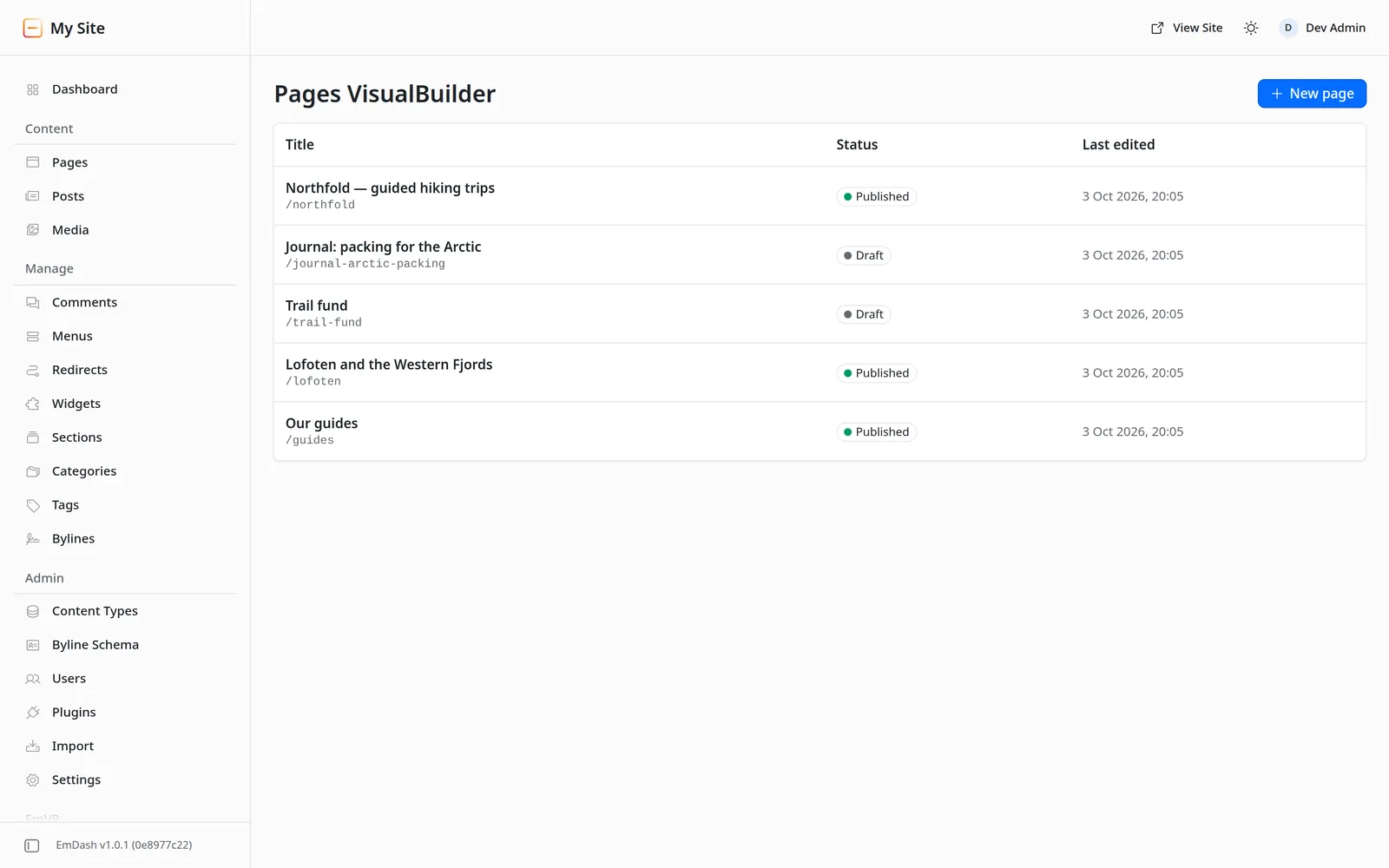
Task: Click the D avatar circle
Action: point(1288,28)
